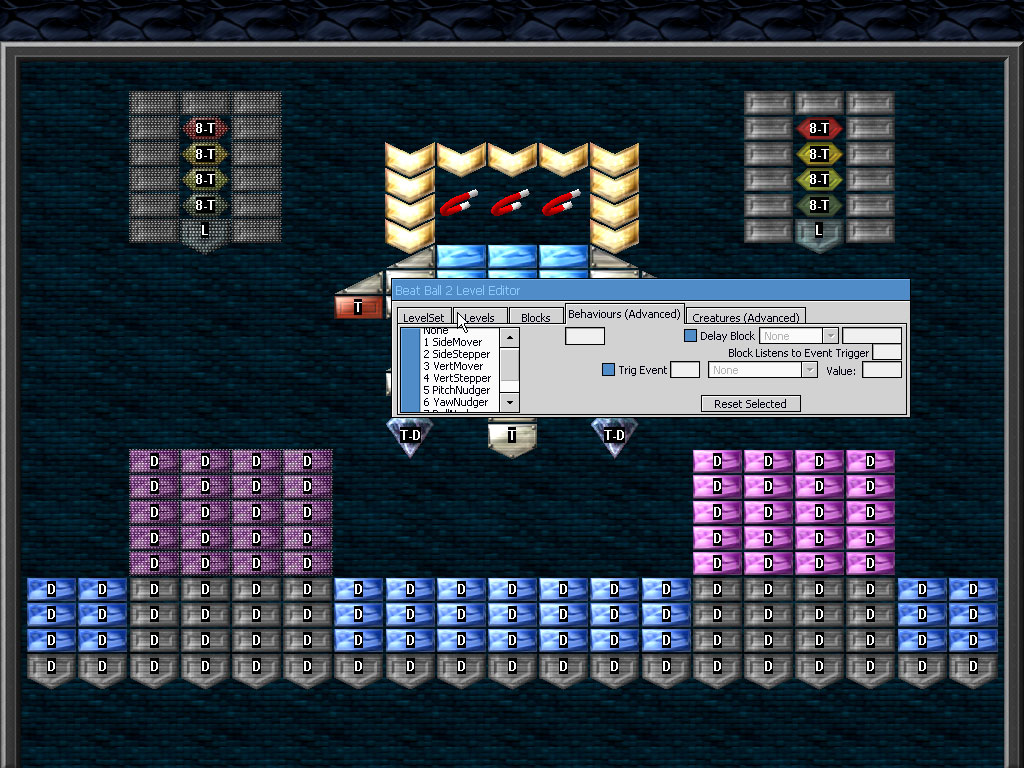
Task: Select the leftmost red magnet
Action: [x=459, y=202]
